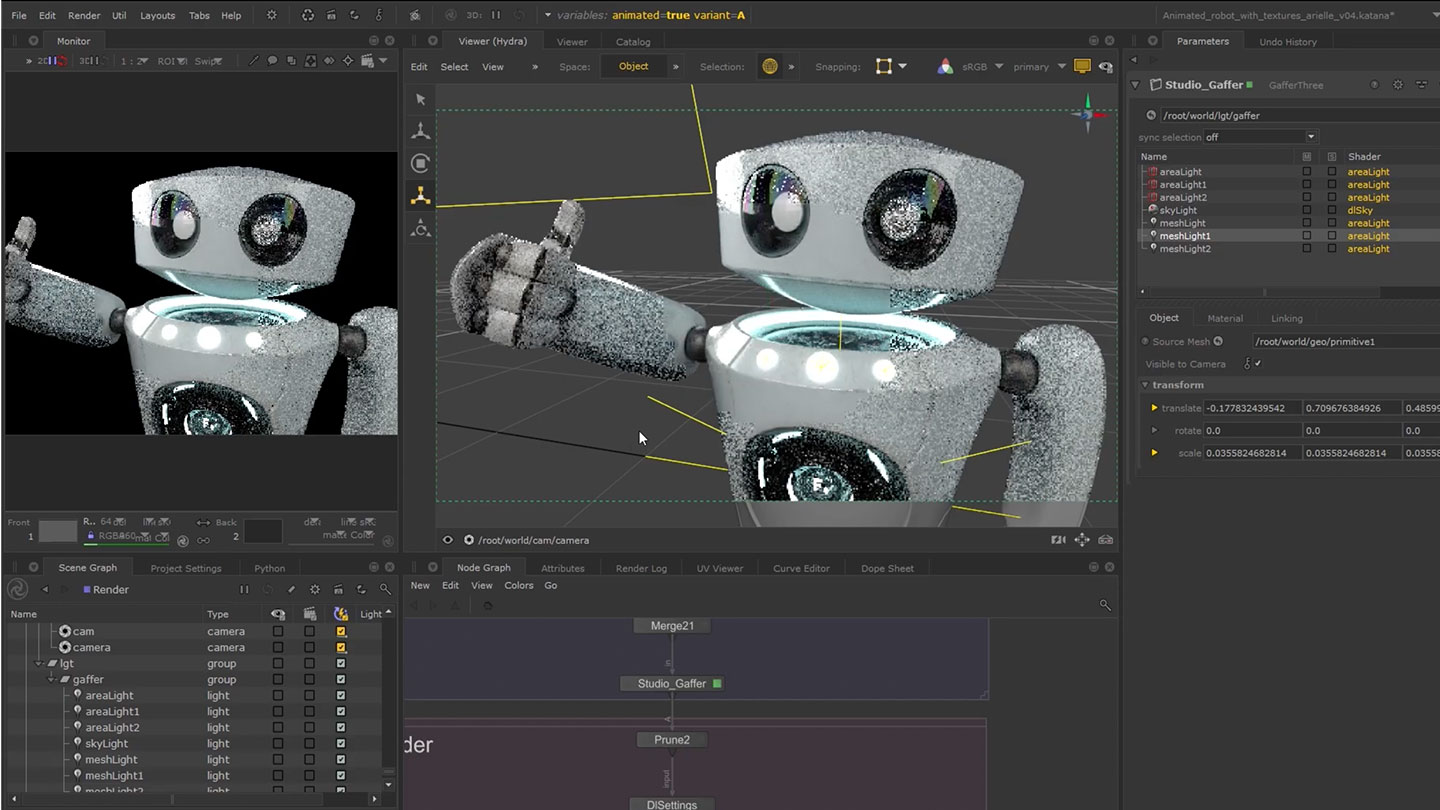Click the Studio_Gaffer node in Node Graph
This screenshot has height=810, width=1440.
672,684
